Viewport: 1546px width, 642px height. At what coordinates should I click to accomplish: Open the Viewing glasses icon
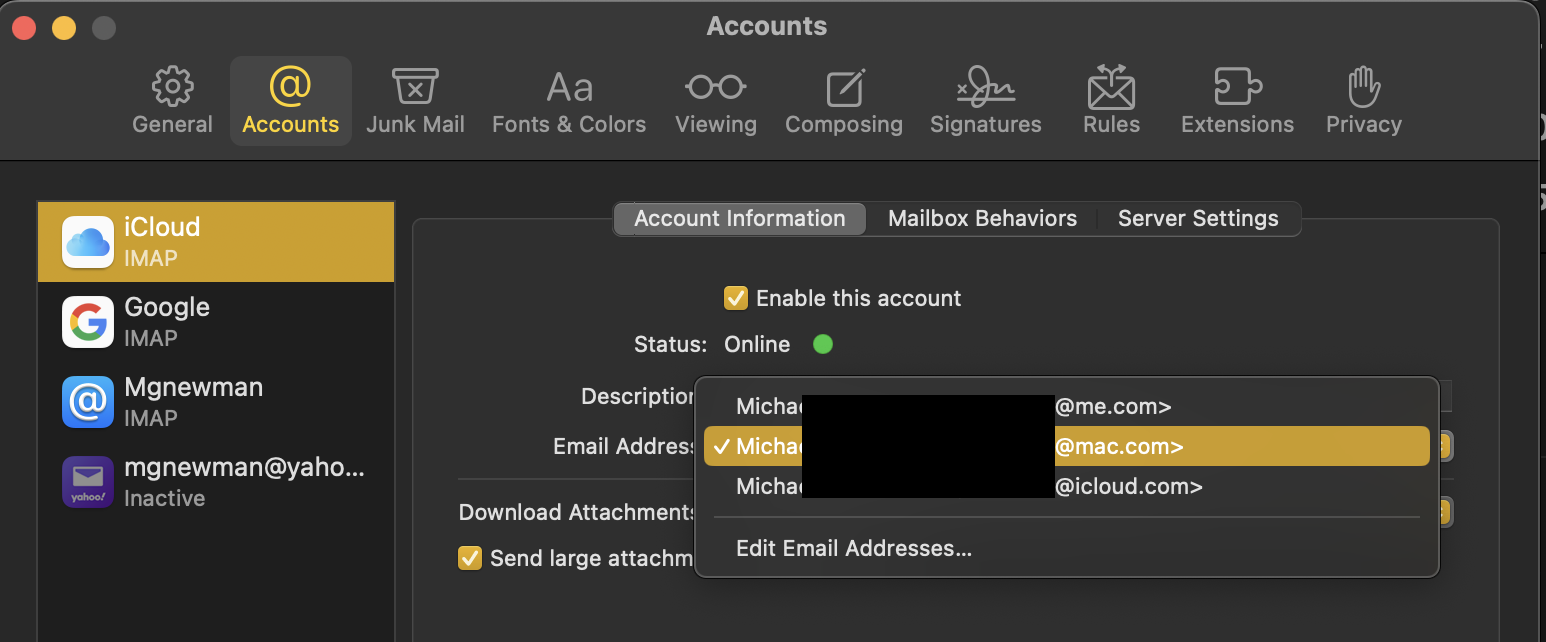pyautogui.click(x=715, y=88)
